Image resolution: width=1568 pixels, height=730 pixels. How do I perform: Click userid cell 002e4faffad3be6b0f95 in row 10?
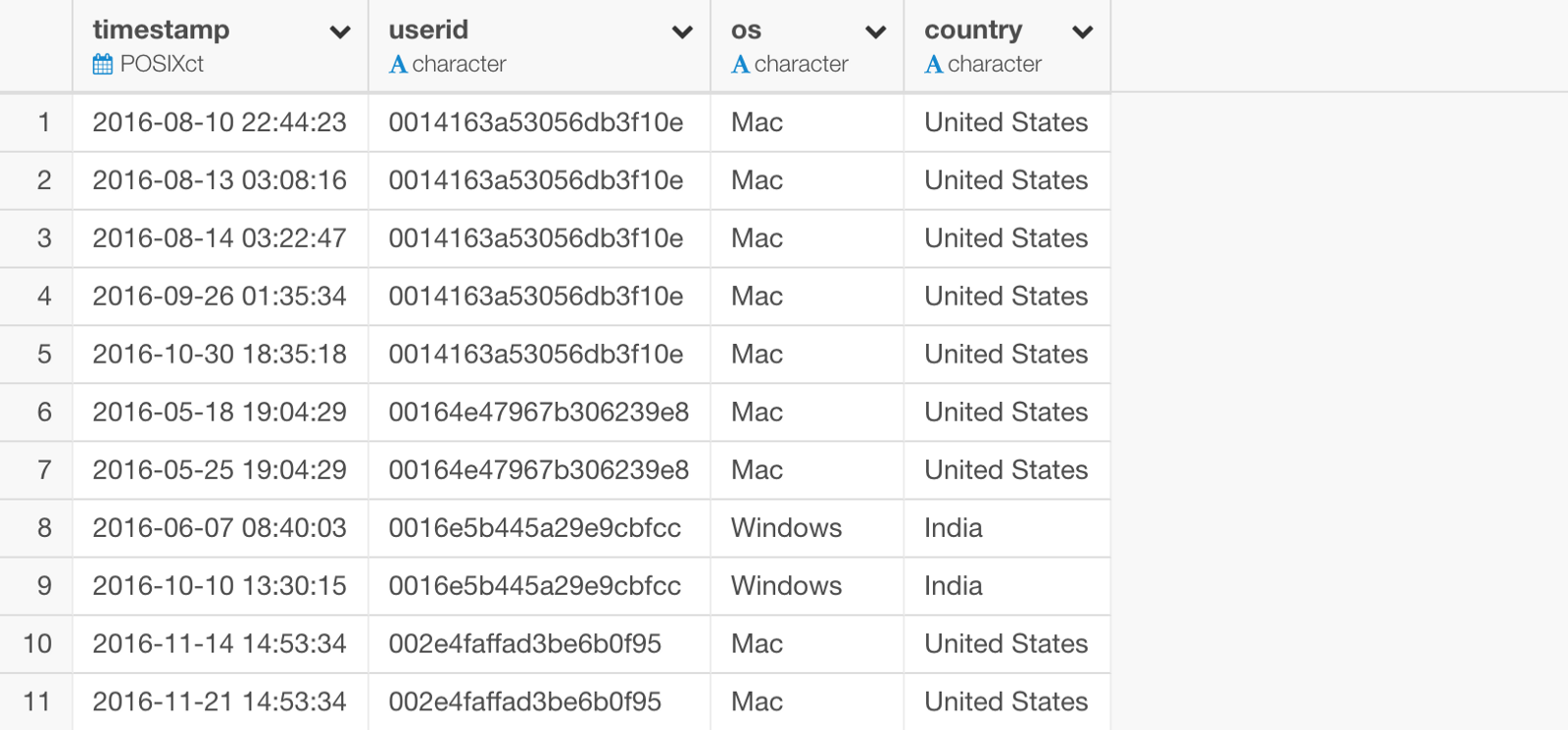click(525, 644)
